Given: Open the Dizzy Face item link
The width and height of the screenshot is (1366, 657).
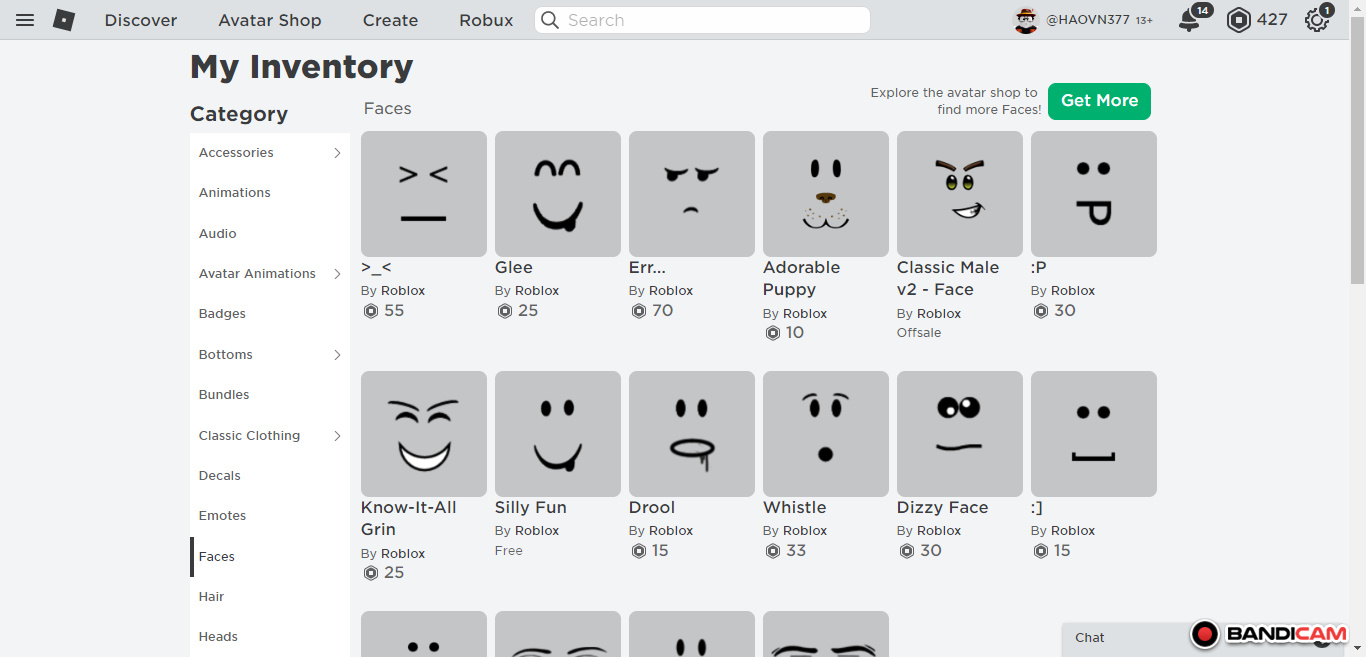Looking at the screenshot, I should click(942, 508).
